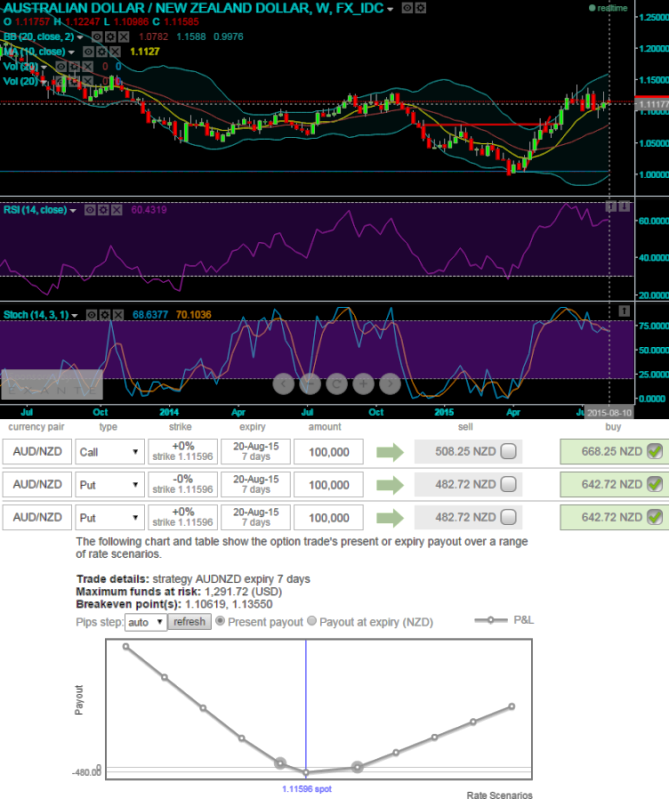669x799 pixels.
Task: Expand the RSI (14, close) indicator menu
Action: 73,211
